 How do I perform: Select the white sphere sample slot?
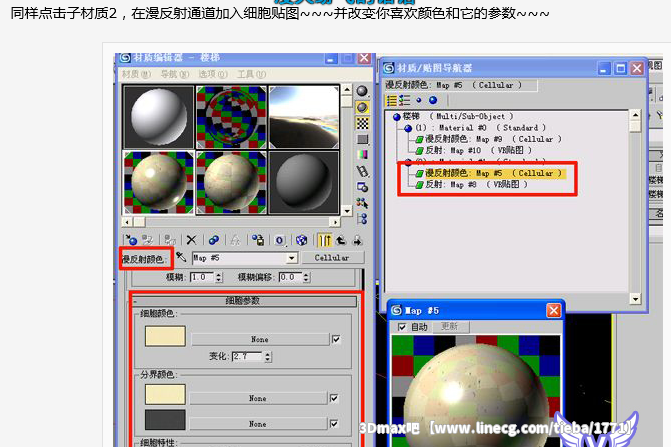click(x=158, y=117)
